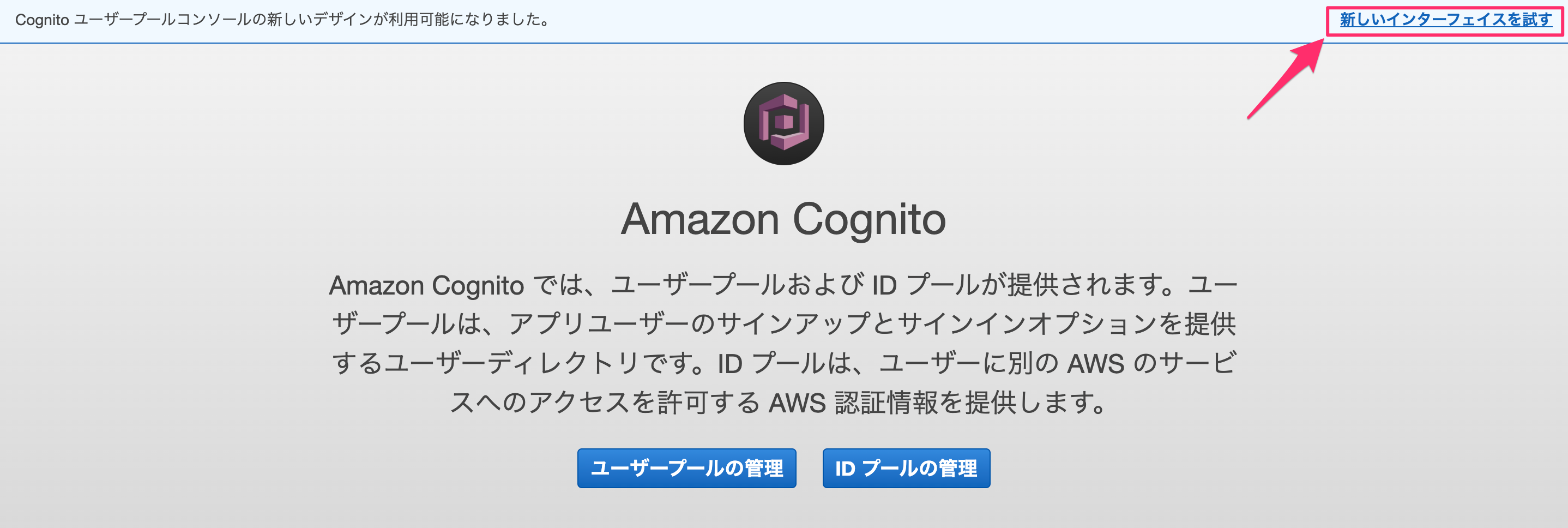Click description line starting Amazon Cognito では

[783, 285]
